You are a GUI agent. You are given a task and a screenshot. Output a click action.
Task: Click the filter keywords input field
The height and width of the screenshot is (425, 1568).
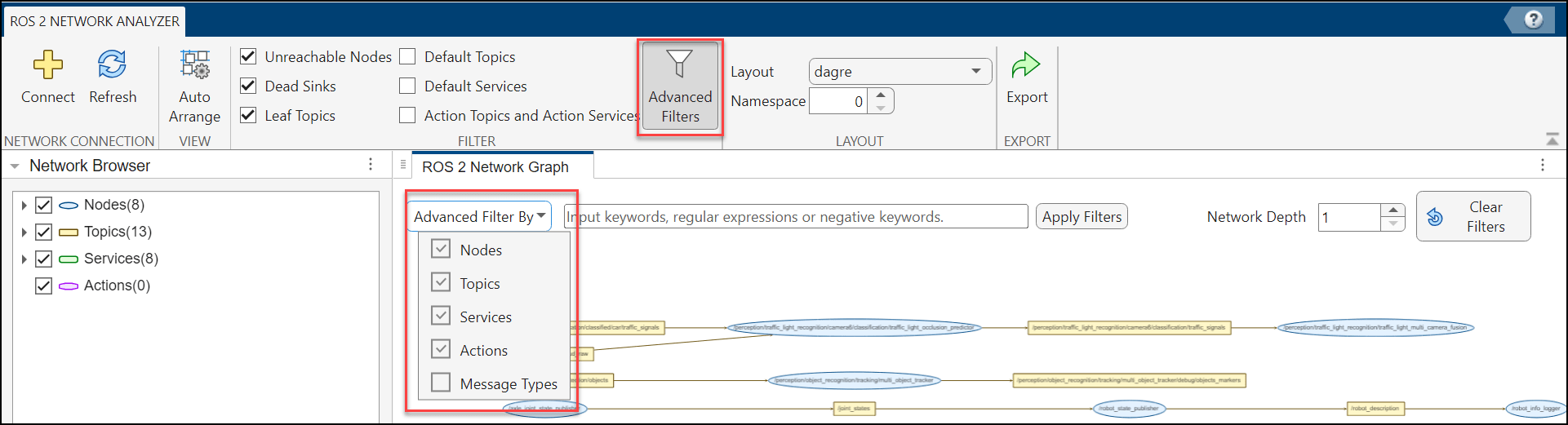(796, 216)
